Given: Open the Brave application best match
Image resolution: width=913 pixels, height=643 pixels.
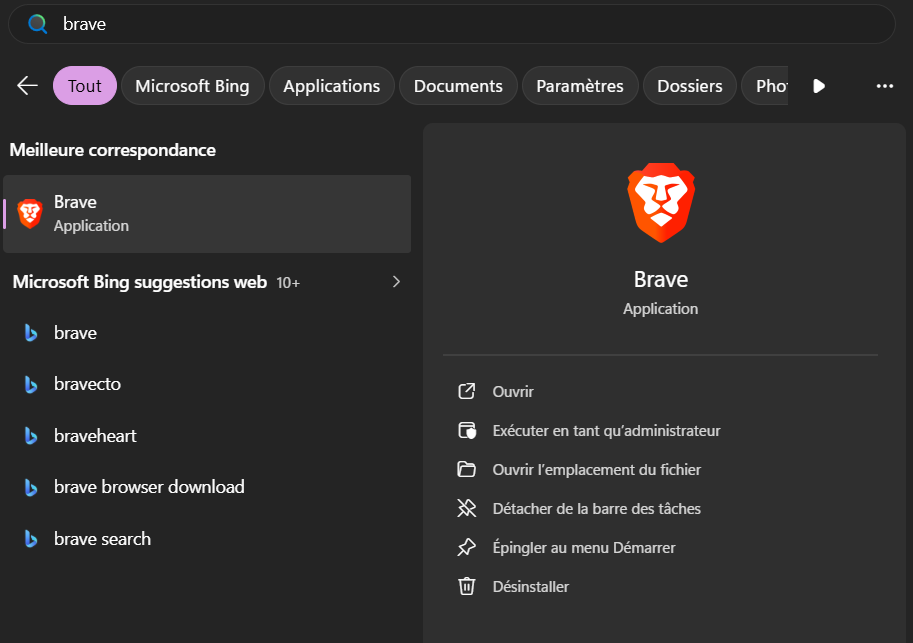Looking at the screenshot, I should click(207, 214).
